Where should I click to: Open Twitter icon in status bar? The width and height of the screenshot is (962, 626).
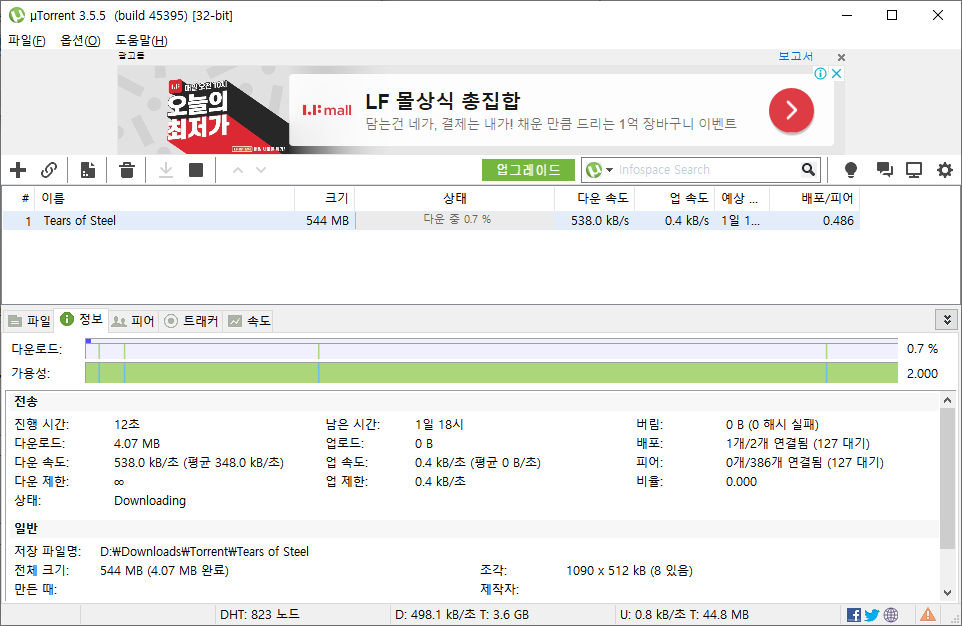(x=872, y=614)
